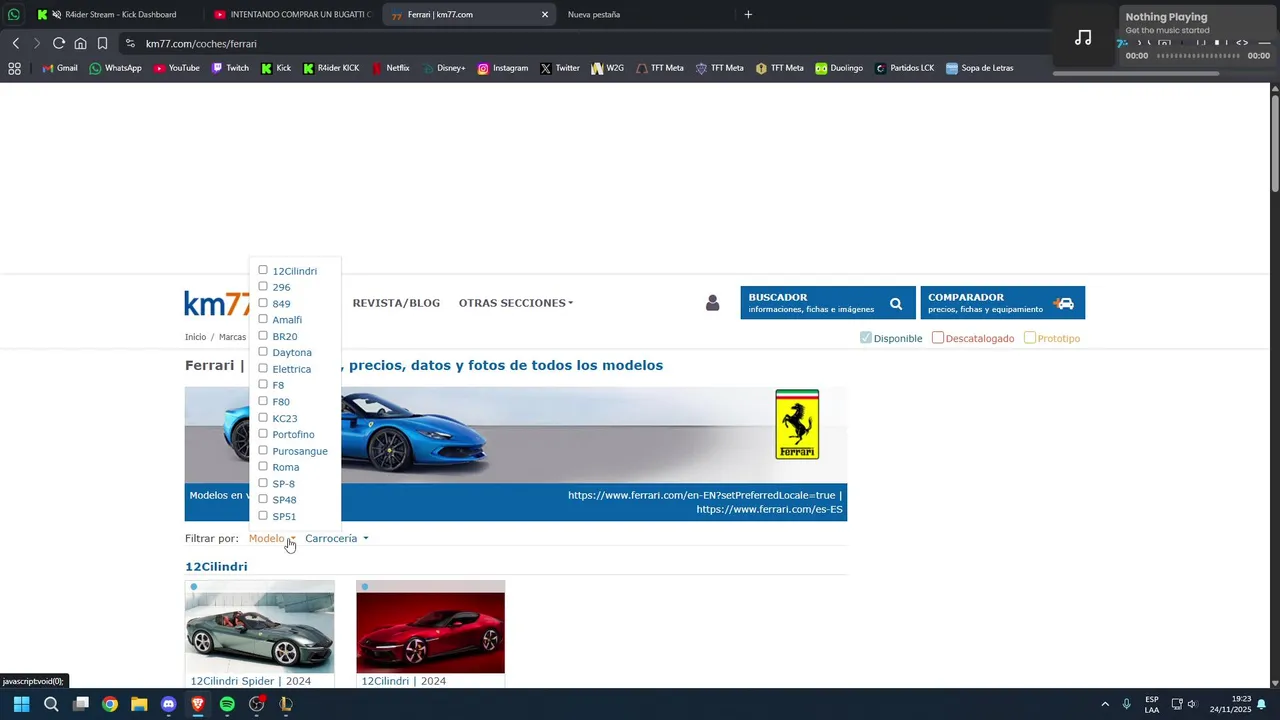This screenshot has height=720, width=1280.
Task: Open Spotify from the taskbar
Action: pyautogui.click(x=227, y=704)
